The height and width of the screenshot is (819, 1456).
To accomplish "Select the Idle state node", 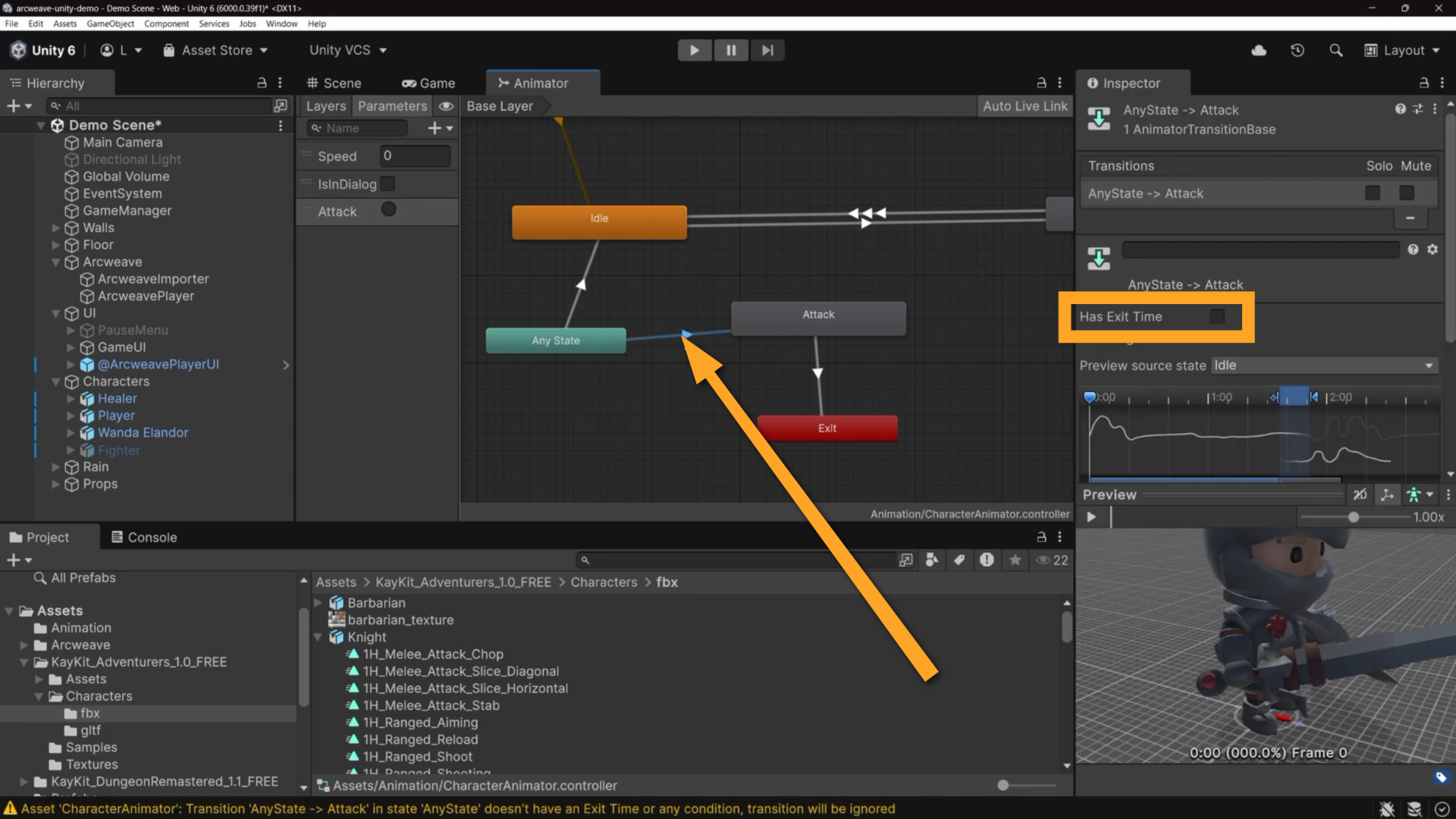I will click(599, 222).
